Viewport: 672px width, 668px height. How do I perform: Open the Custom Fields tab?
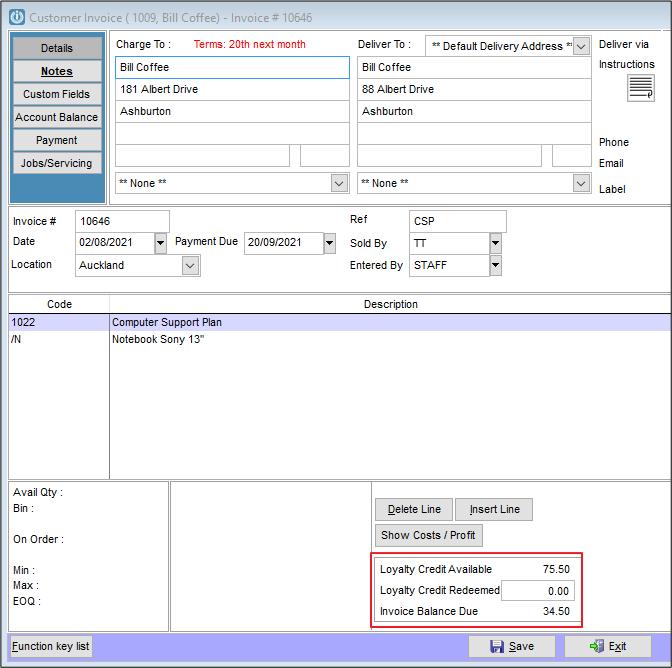click(57, 94)
